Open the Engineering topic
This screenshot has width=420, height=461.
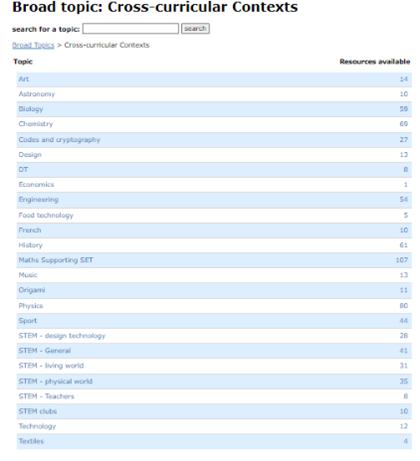[38, 200]
